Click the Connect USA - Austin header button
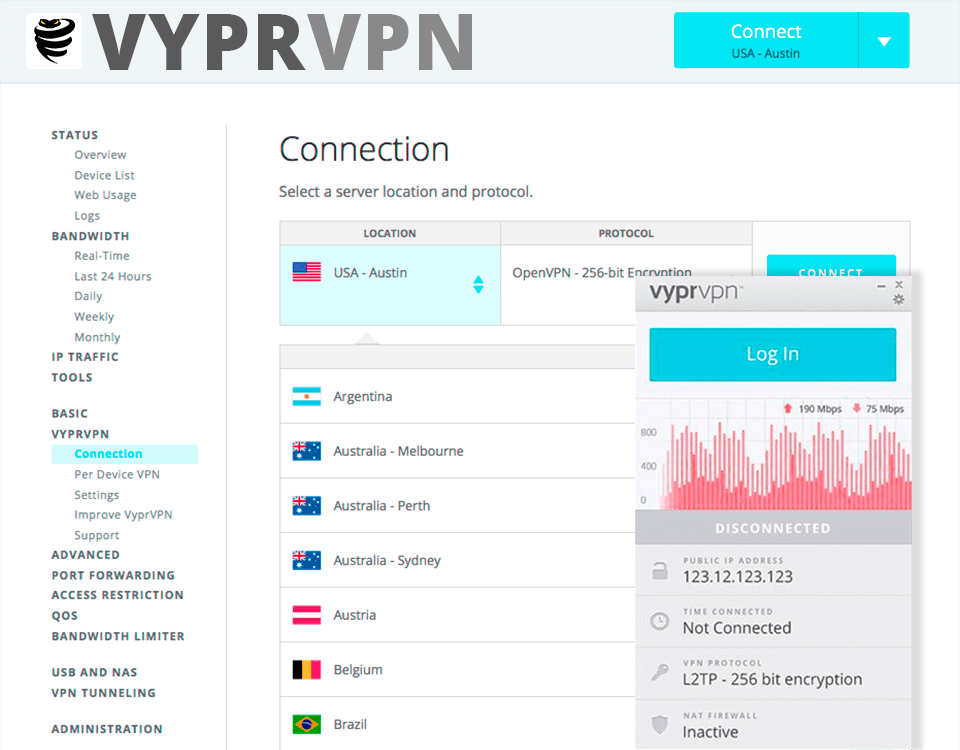Viewport: 960px width, 750px height. pyautogui.click(x=766, y=40)
